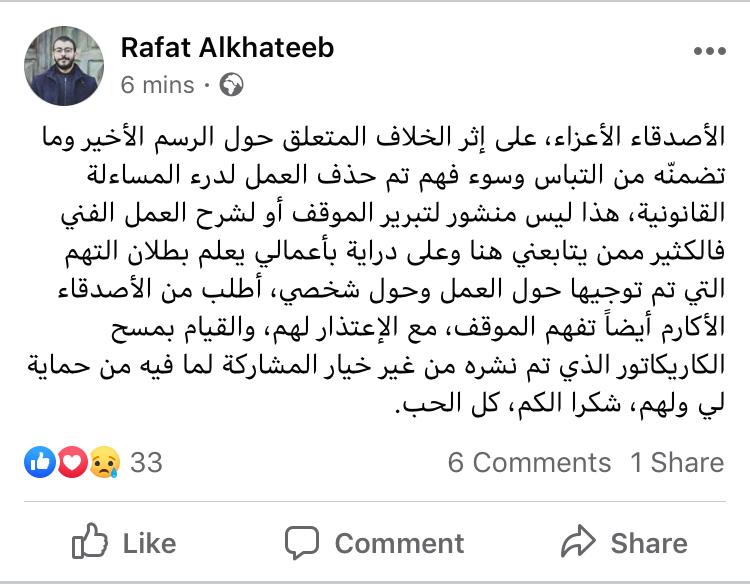Click the blue thumbs-up reaction icon

[40, 462]
